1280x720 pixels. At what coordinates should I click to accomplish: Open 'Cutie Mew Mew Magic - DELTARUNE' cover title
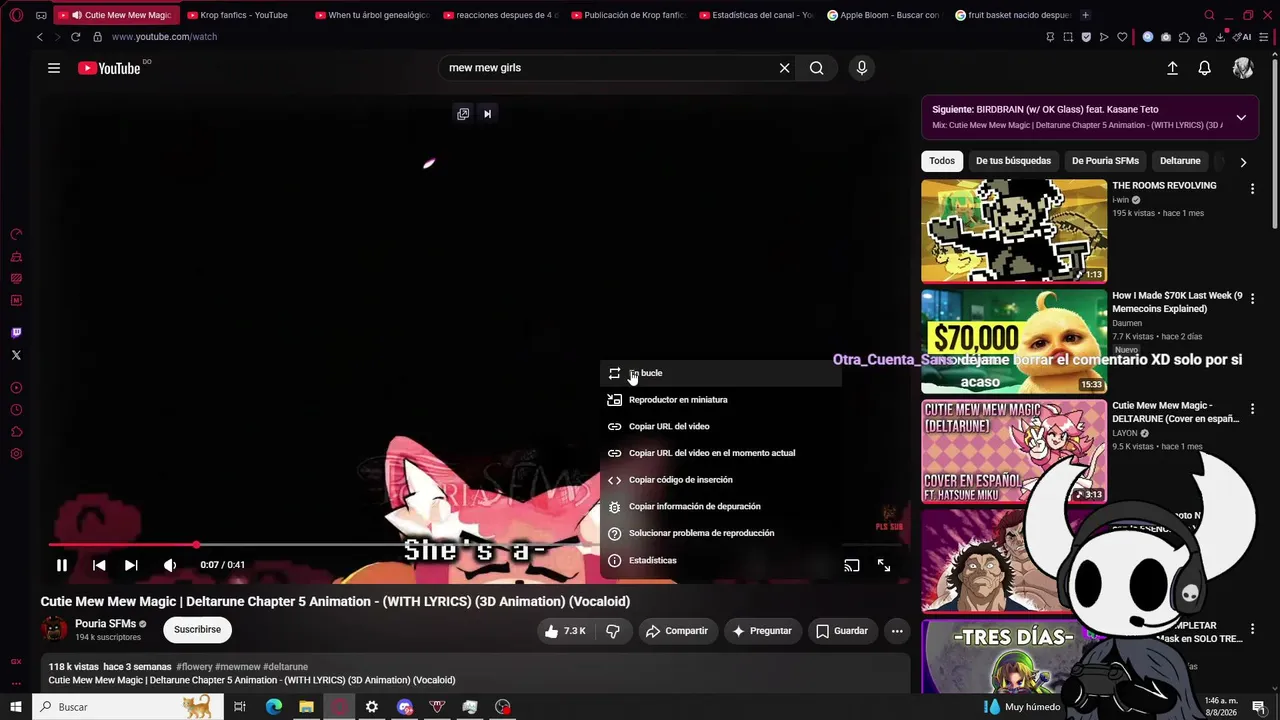pyautogui.click(x=1175, y=412)
